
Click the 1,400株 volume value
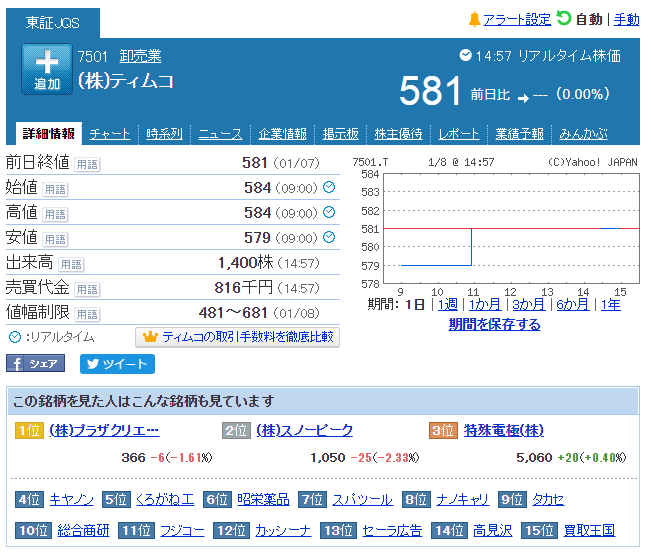click(x=246, y=262)
